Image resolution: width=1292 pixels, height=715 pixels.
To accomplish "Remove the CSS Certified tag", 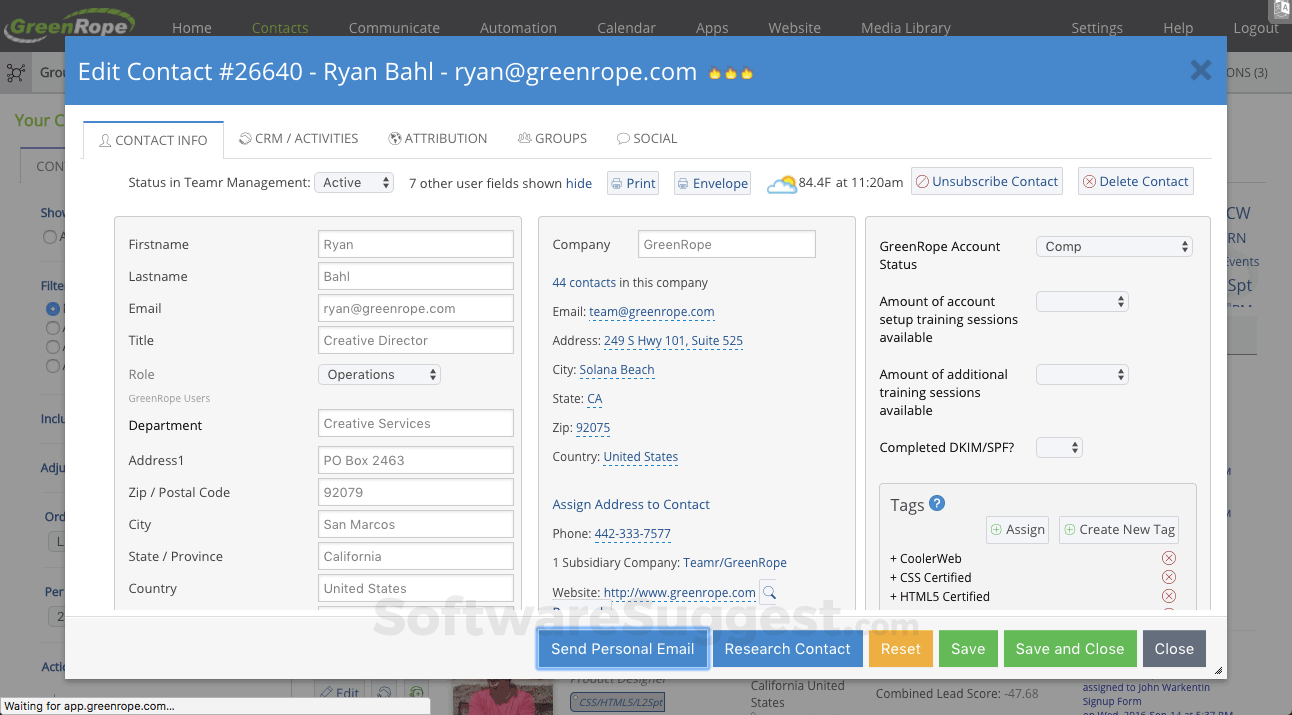I will click(x=1168, y=577).
